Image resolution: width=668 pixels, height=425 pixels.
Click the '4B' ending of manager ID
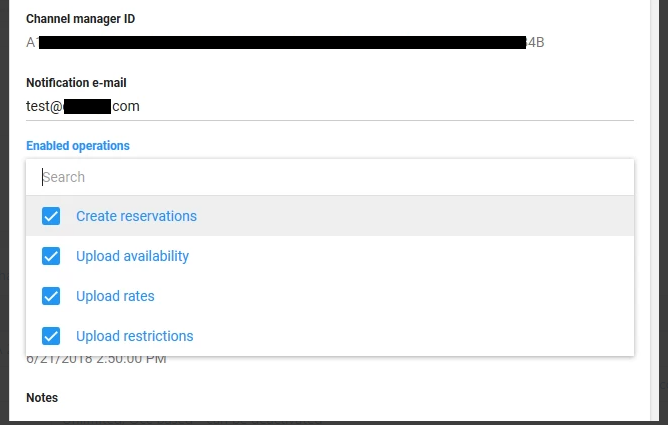coord(535,43)
